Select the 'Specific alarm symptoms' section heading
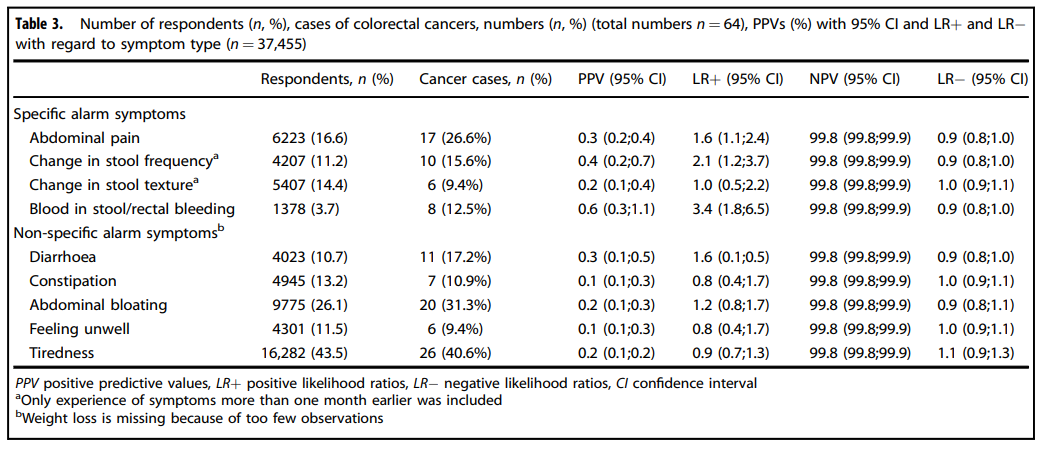 (99, 114)
